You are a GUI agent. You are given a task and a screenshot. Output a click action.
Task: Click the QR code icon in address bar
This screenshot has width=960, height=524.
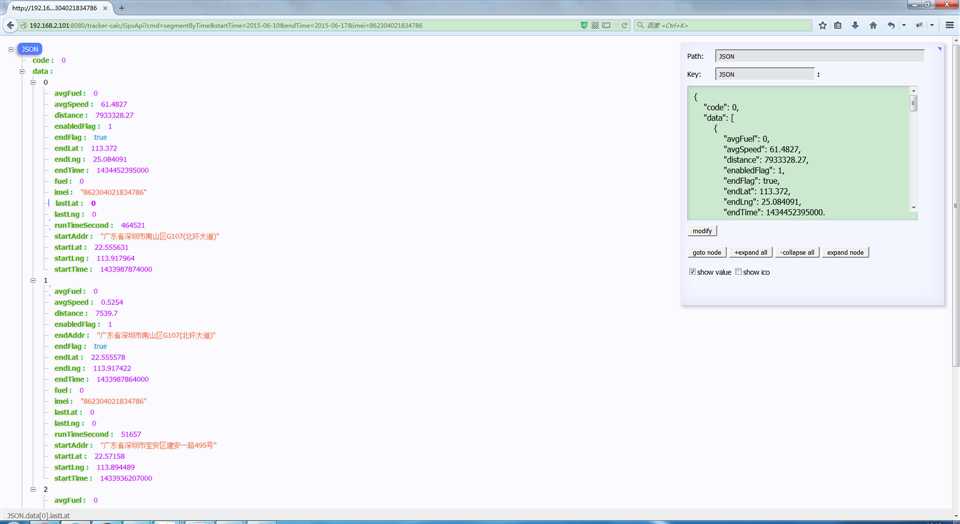point(594,25)
